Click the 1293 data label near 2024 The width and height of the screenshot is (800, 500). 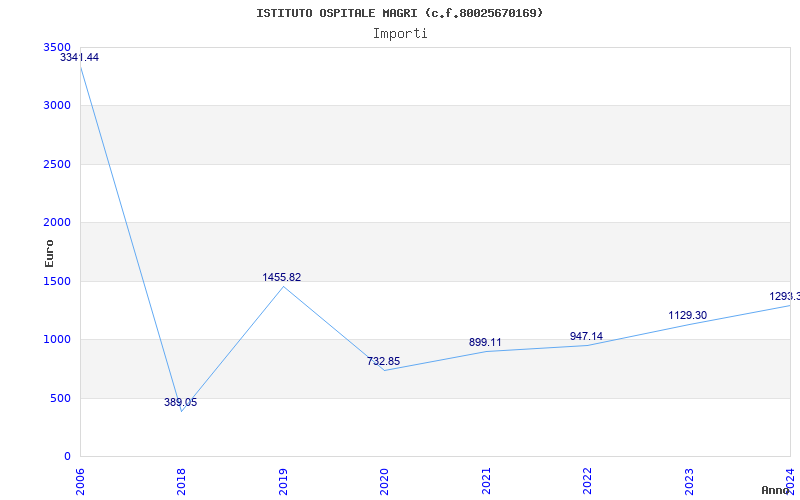(x=785, y=296)
